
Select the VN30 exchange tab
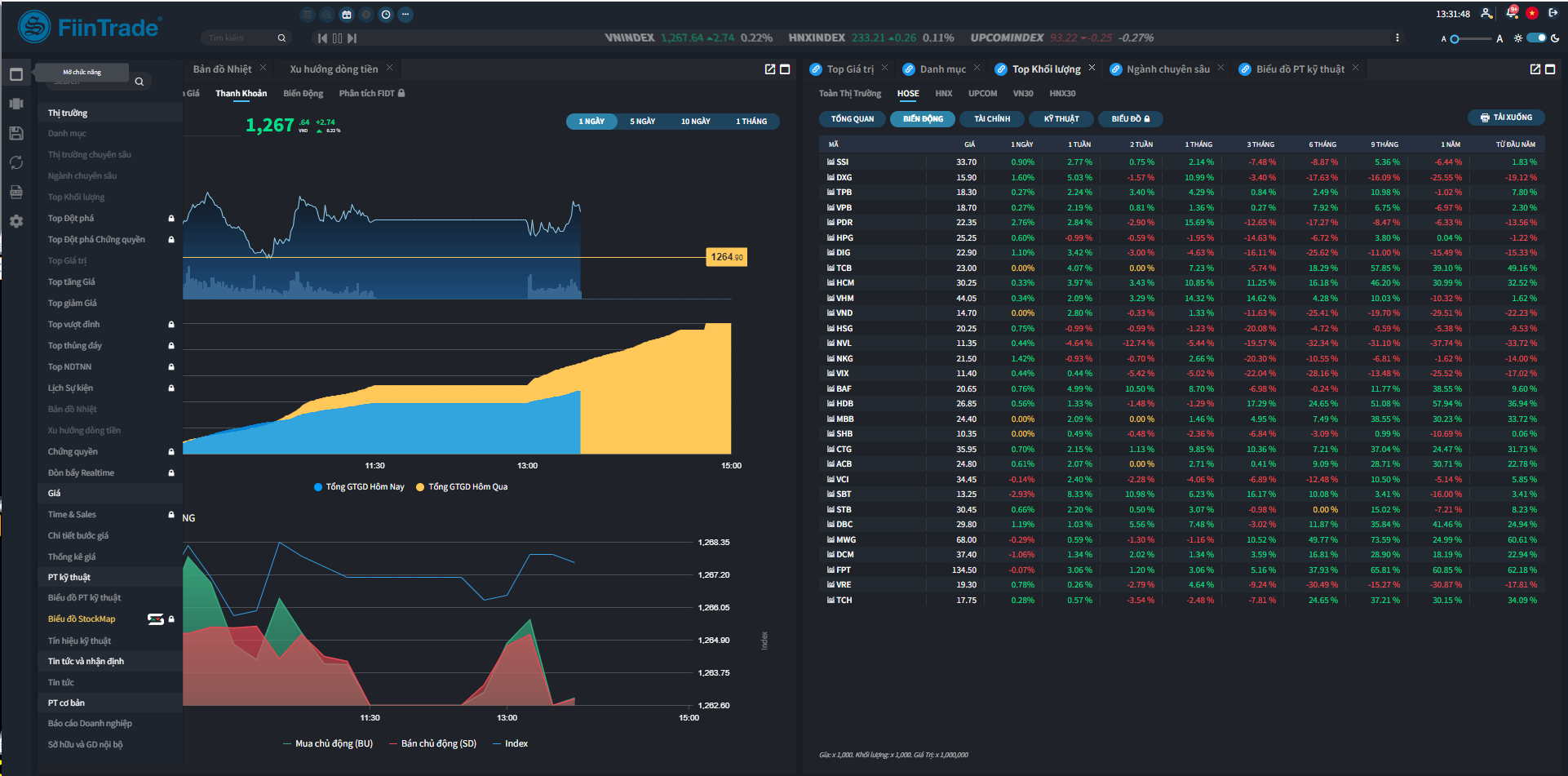click(x=1023, y=94)
